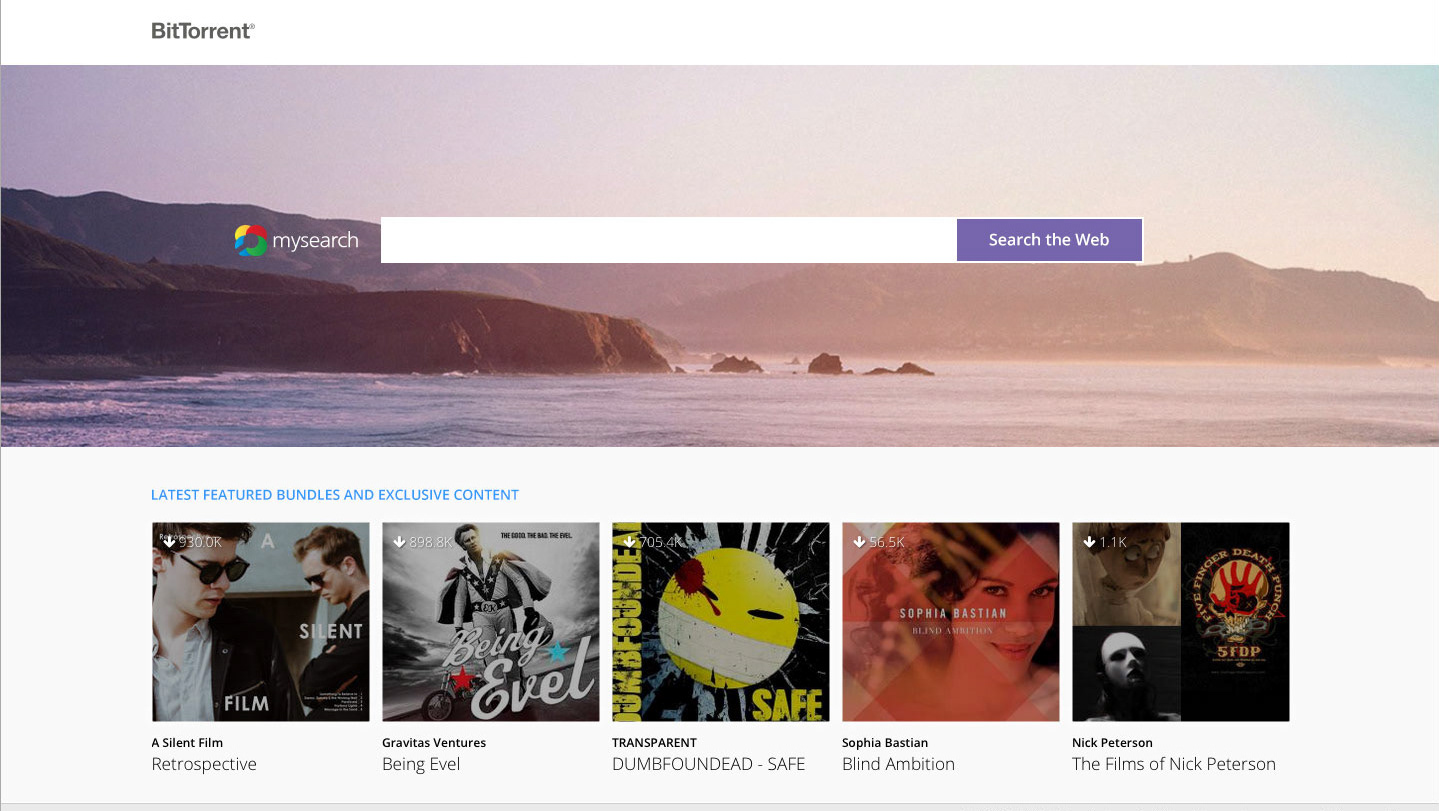Click the BitTorrent logo
Screen dimensions: 1439x811
203,31
